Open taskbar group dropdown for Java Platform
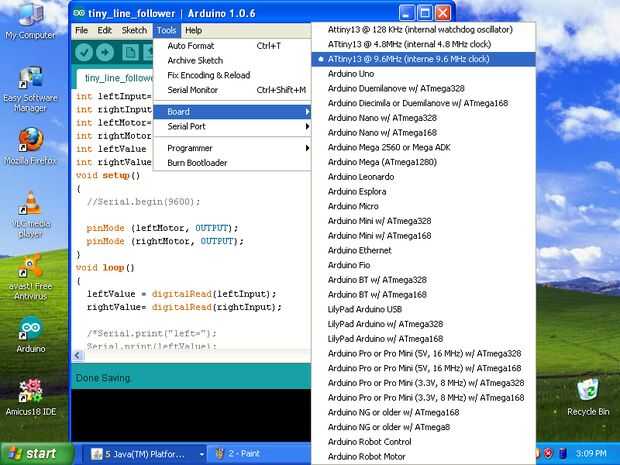Viewport: 620px width, 465px height. point(201,454)
